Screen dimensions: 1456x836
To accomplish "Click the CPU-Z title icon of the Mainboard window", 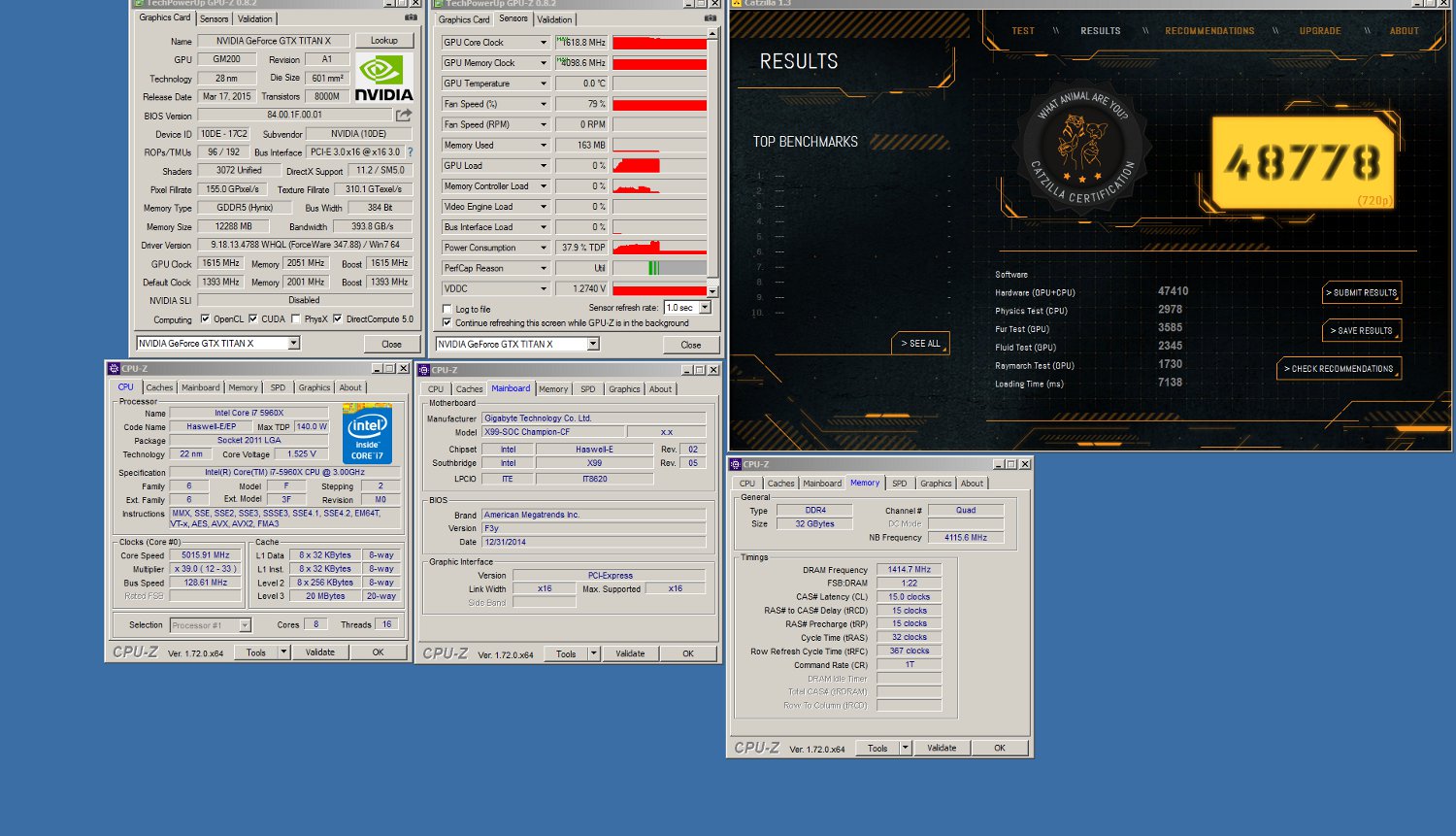I will (424, 370).
